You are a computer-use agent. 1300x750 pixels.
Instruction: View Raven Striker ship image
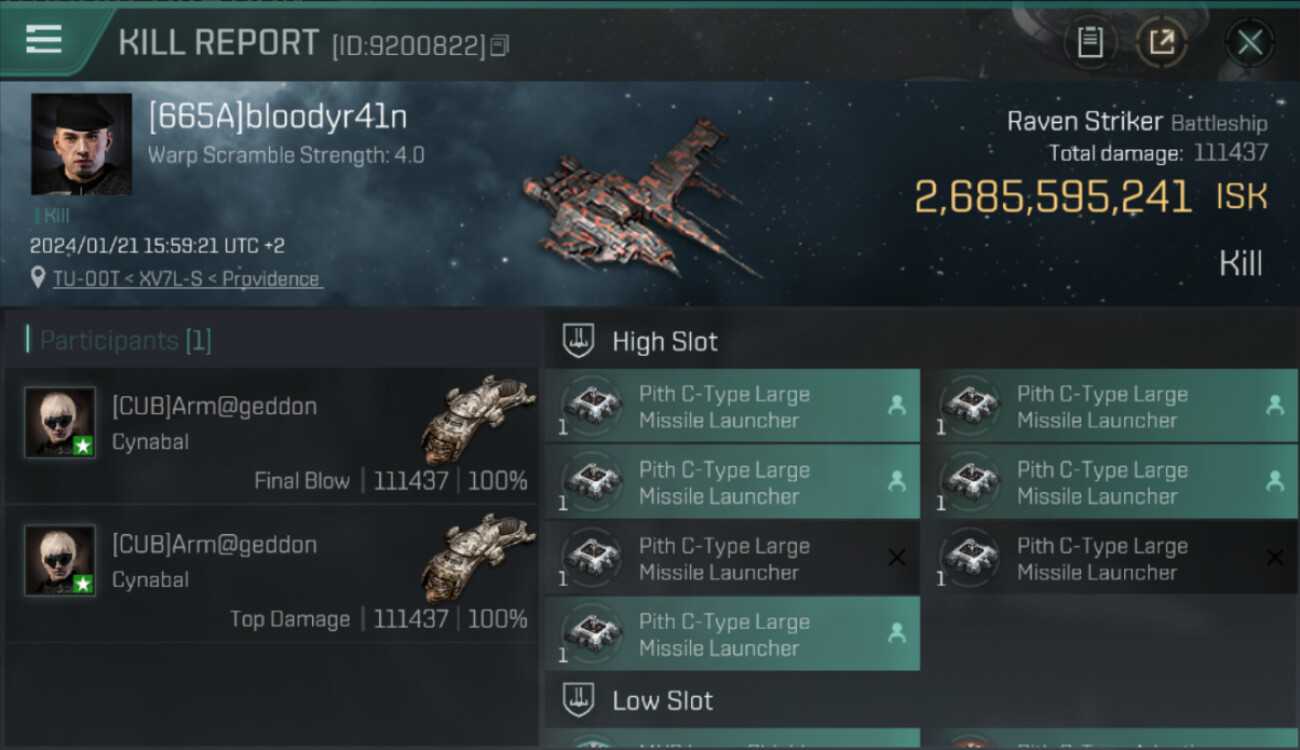click(640, 200)
